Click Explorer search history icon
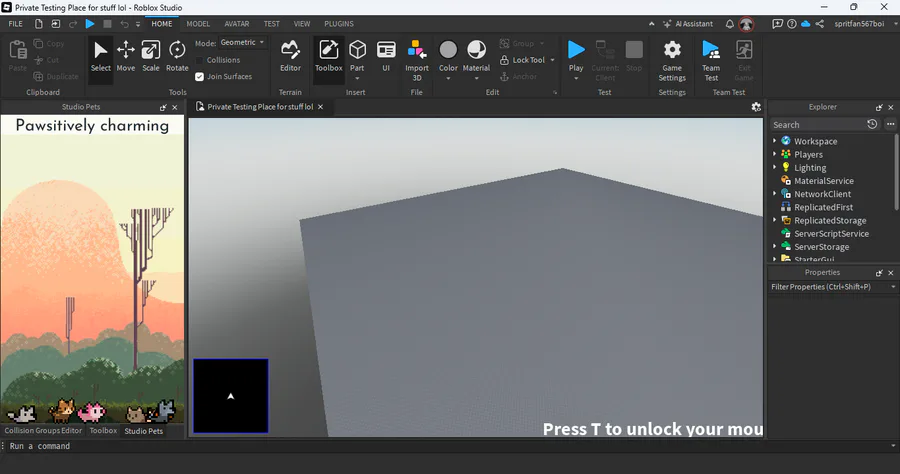Image resolution: width=900 pixels, height=474 pixels. coord(872,124)
